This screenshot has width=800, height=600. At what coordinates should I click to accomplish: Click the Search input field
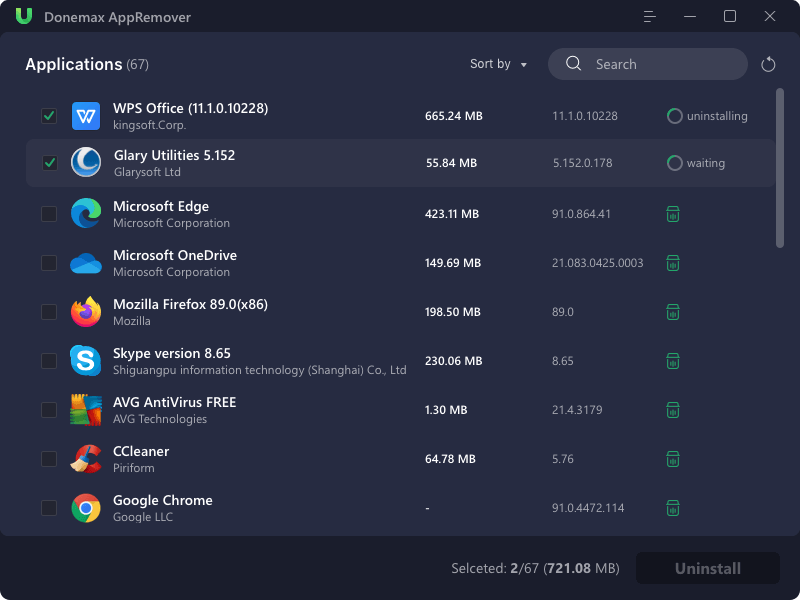click(x=660, y=64)
